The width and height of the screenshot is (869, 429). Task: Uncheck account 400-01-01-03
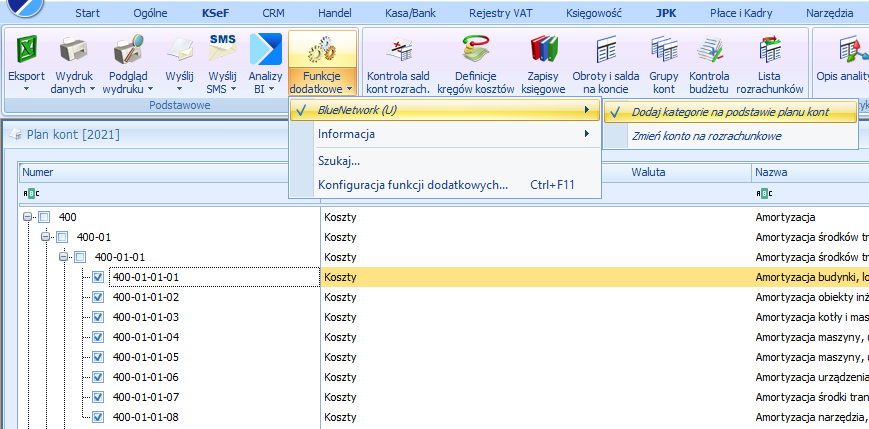tap(98, 317)
